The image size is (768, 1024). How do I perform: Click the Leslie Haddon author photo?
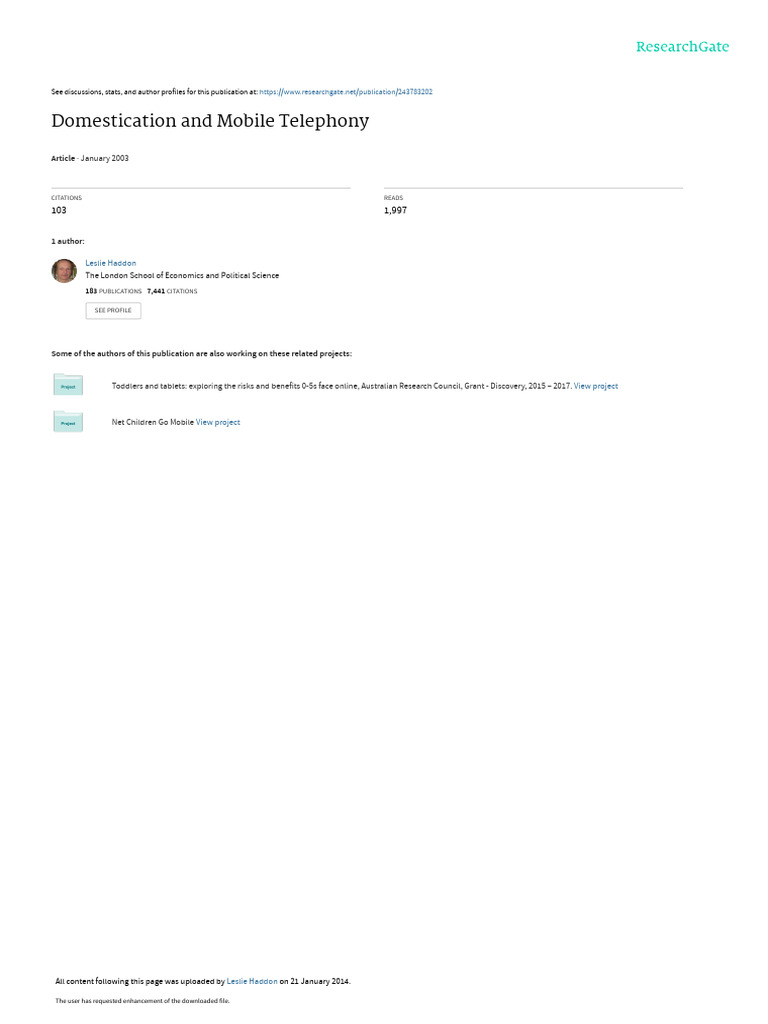[x=64, y=270]
